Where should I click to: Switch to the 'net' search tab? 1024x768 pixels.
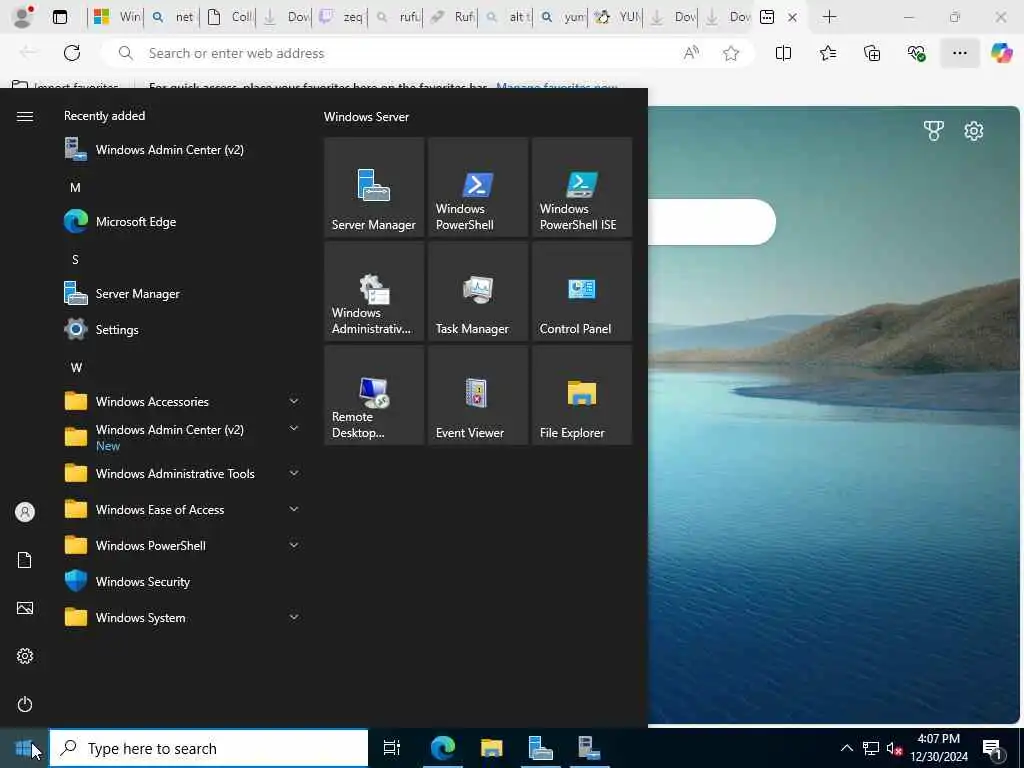click(172, 17)
